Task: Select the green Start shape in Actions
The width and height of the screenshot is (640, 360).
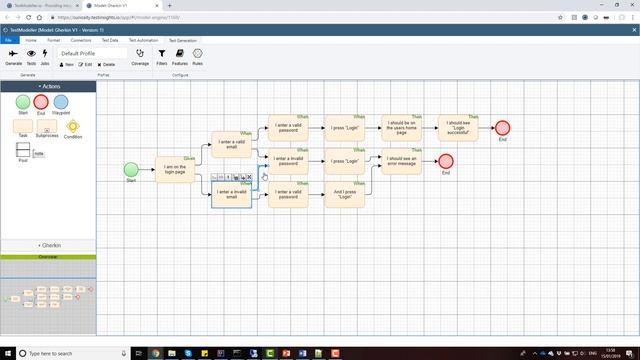Action: point(23,102)
